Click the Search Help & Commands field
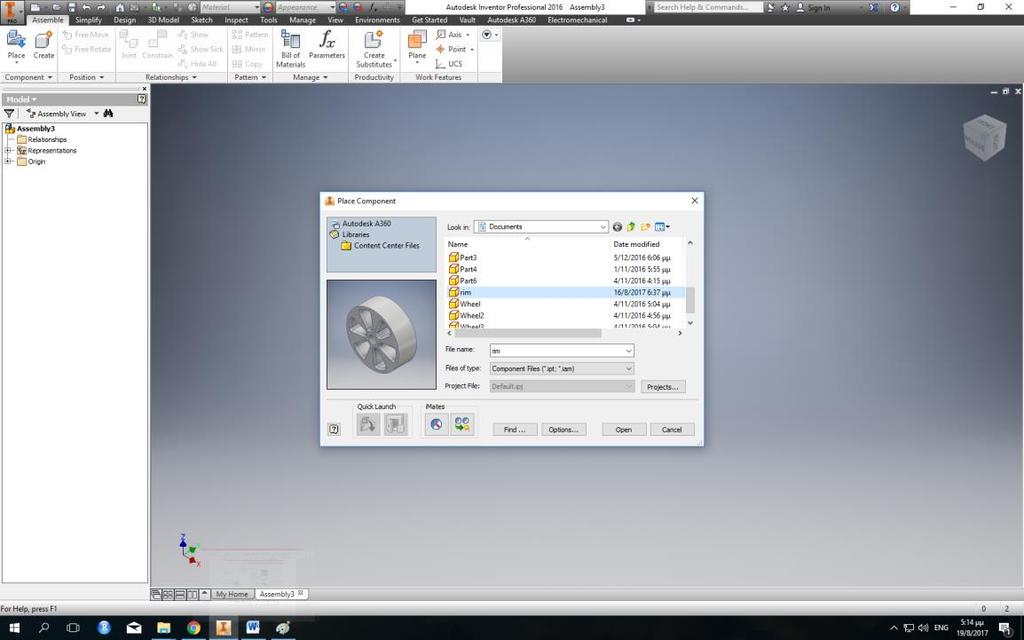The width and height of the screenshot is (1024, 640). 708,7
